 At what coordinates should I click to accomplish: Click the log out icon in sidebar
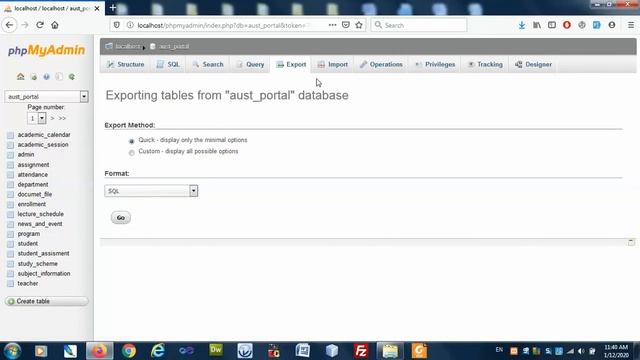click(x=33, y=77)
